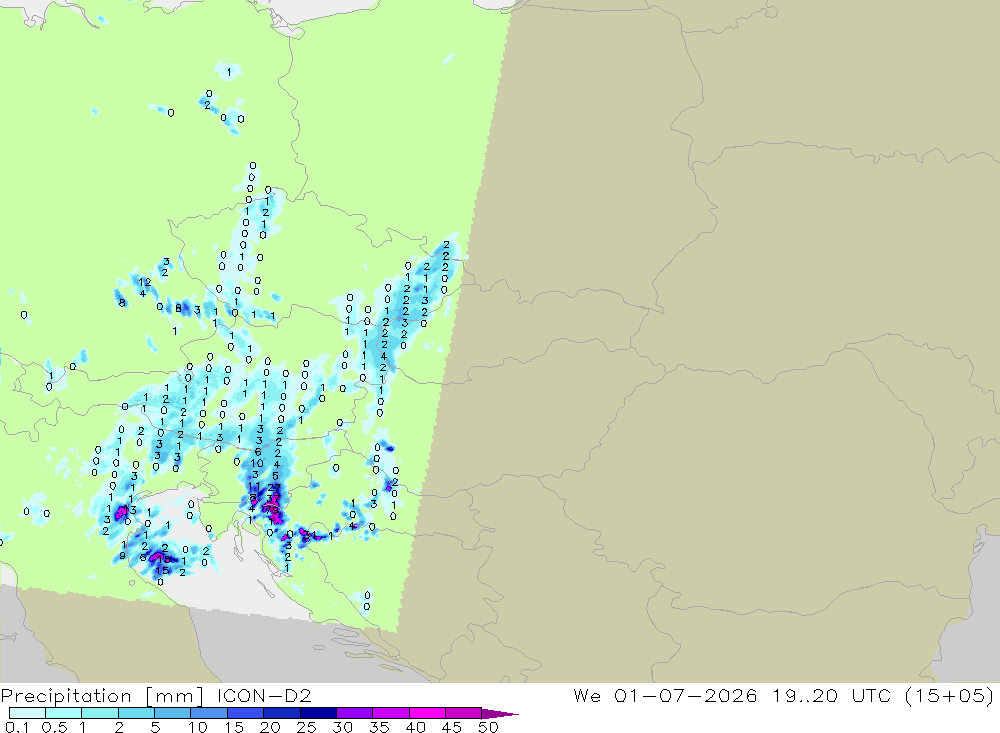Click the legend label '45'
Screen dimensions: 1000x733
click(x=452, y=727)
